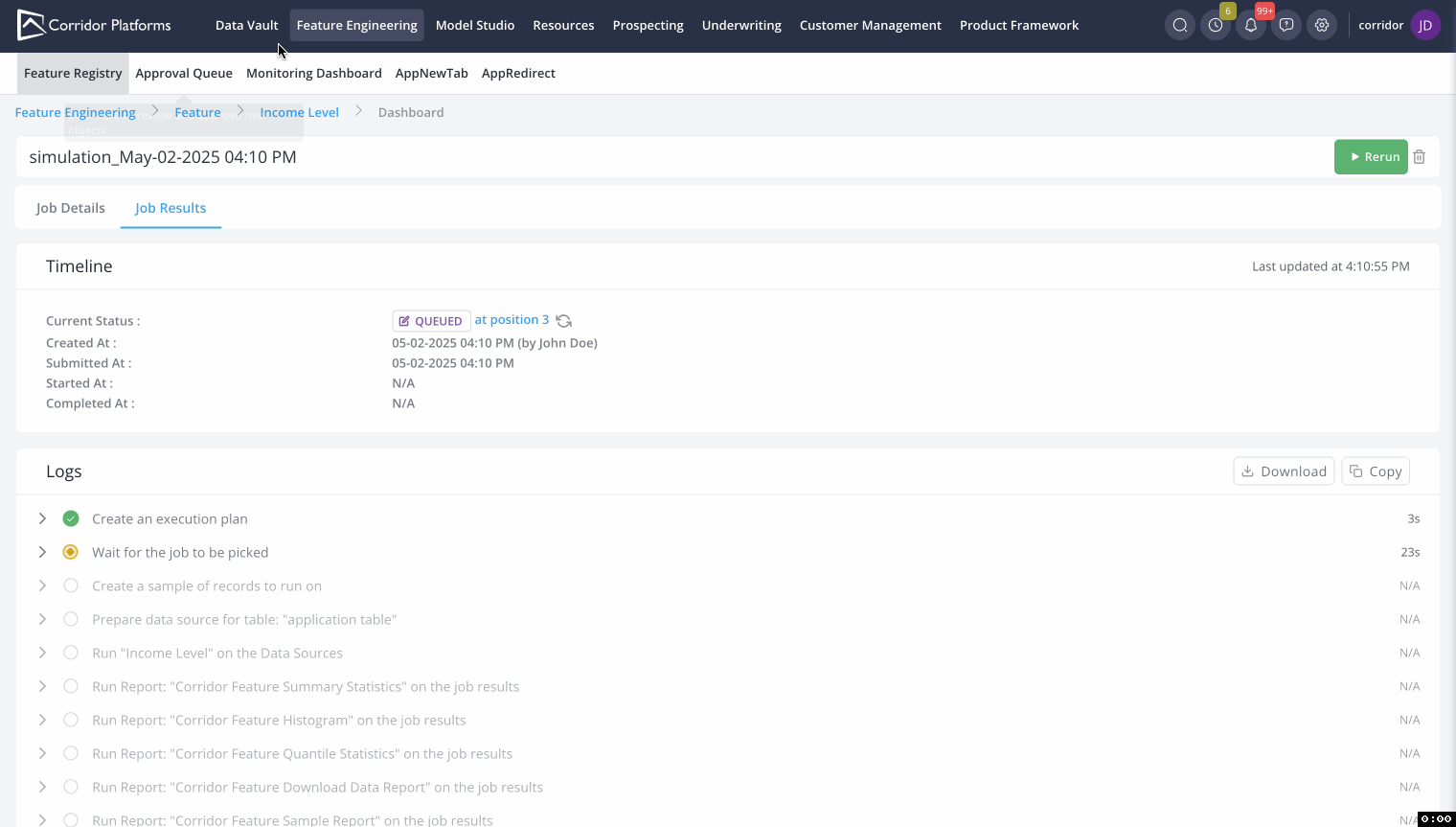This screenshot has width=1456, height=827.
Task: Click the JD user avatar
Action: tap(1425, 26)
